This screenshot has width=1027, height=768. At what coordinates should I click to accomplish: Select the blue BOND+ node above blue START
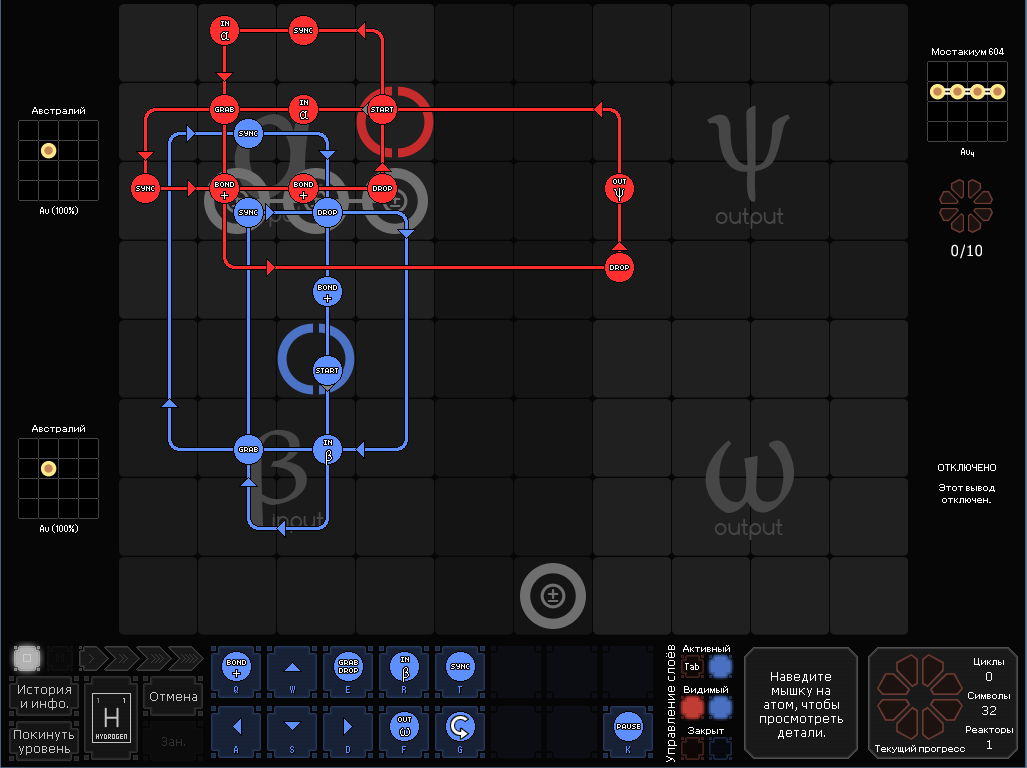coord(327,292)
